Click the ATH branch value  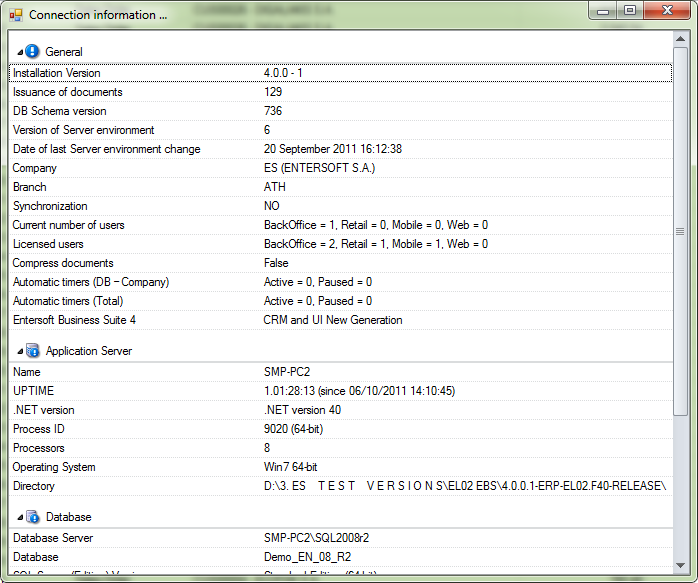pyautogui.click(x=275, y=187)
